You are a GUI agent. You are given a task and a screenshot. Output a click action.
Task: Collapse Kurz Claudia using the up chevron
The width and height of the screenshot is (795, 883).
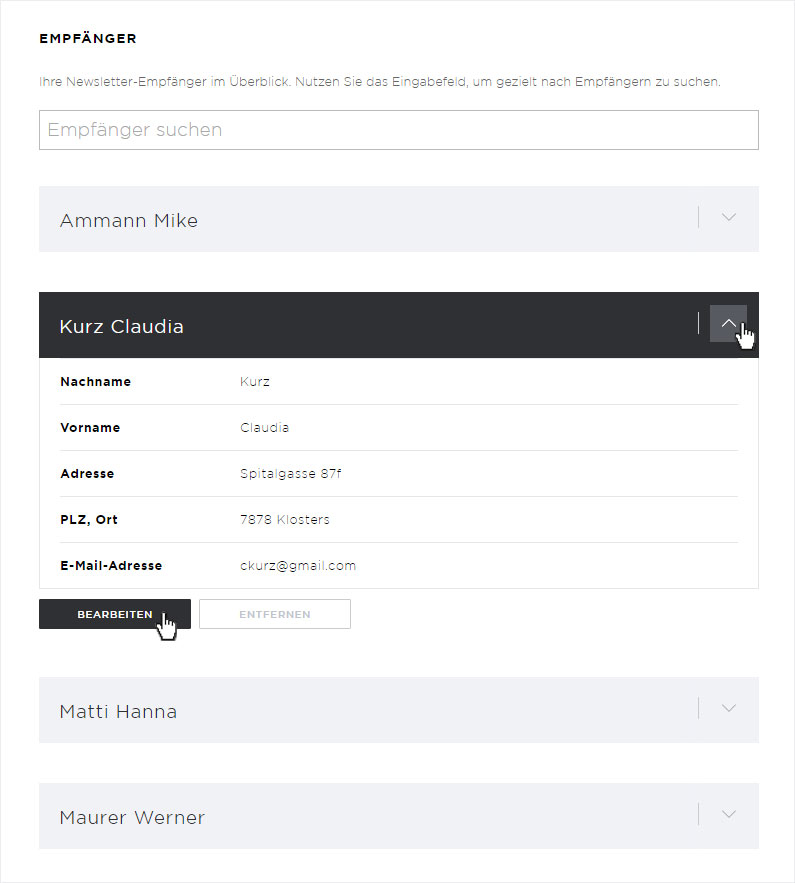729,323
